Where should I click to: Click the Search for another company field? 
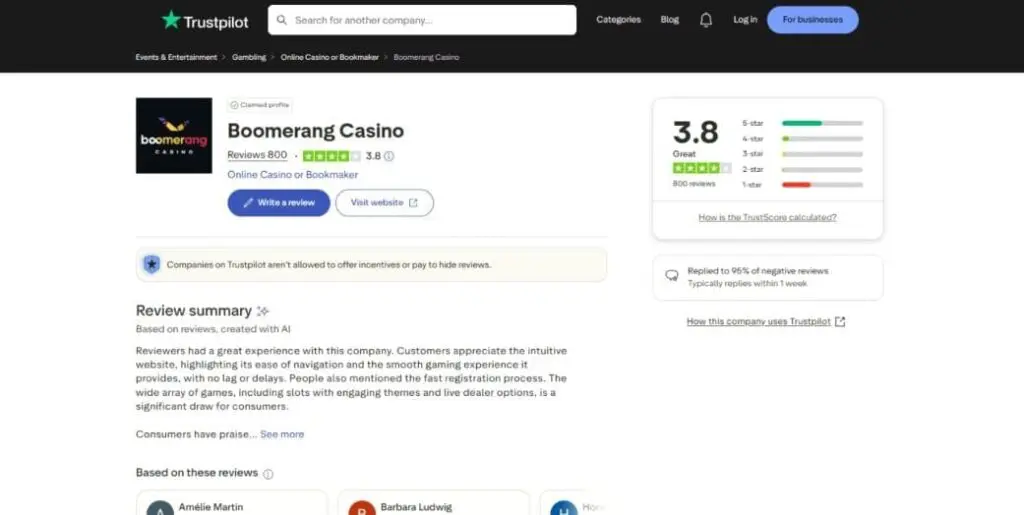tap(430, 20)
